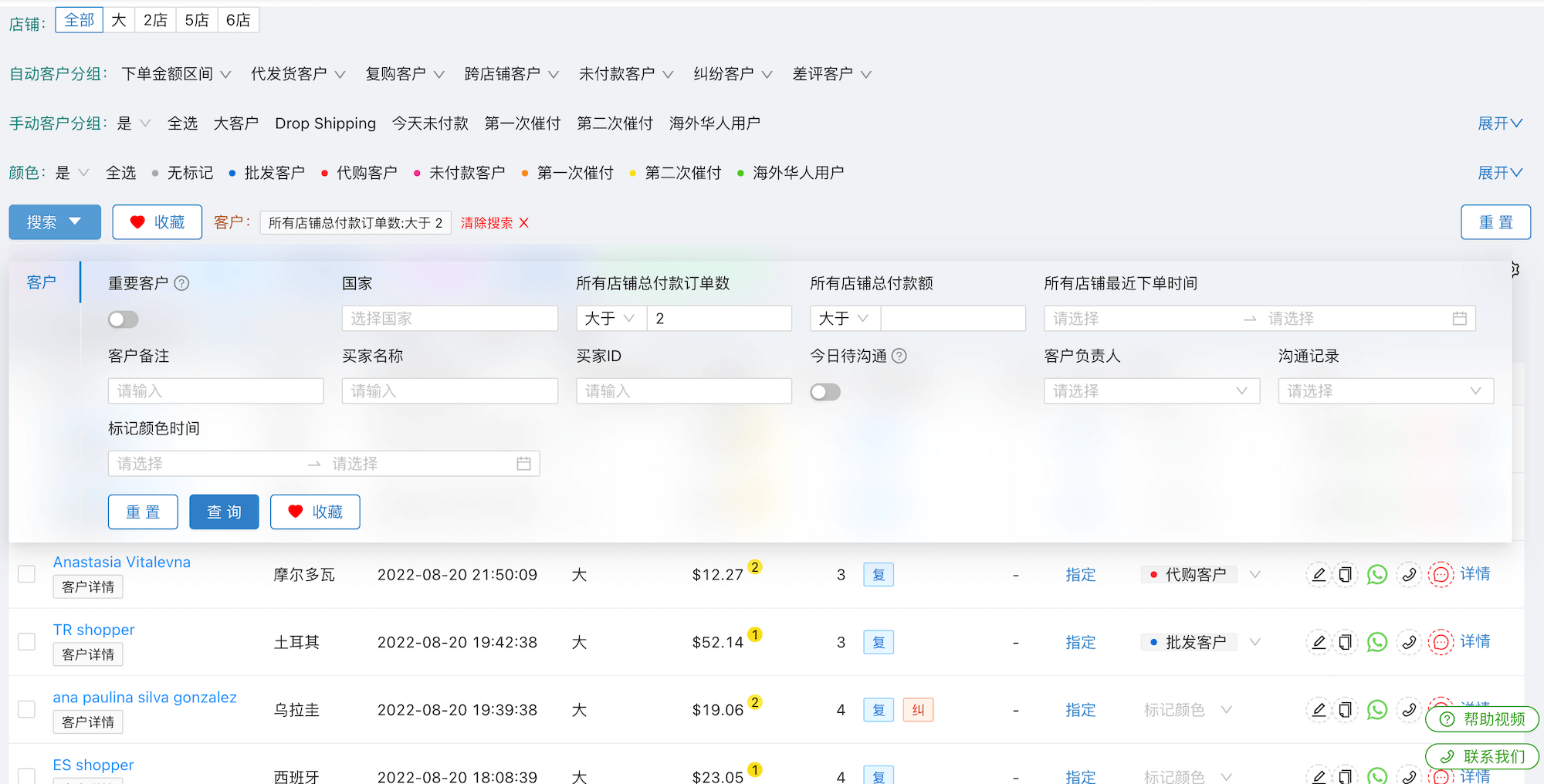1544x784 pixels.
Task: Toggle the 重要客户 switch
Action: (124, 319)
